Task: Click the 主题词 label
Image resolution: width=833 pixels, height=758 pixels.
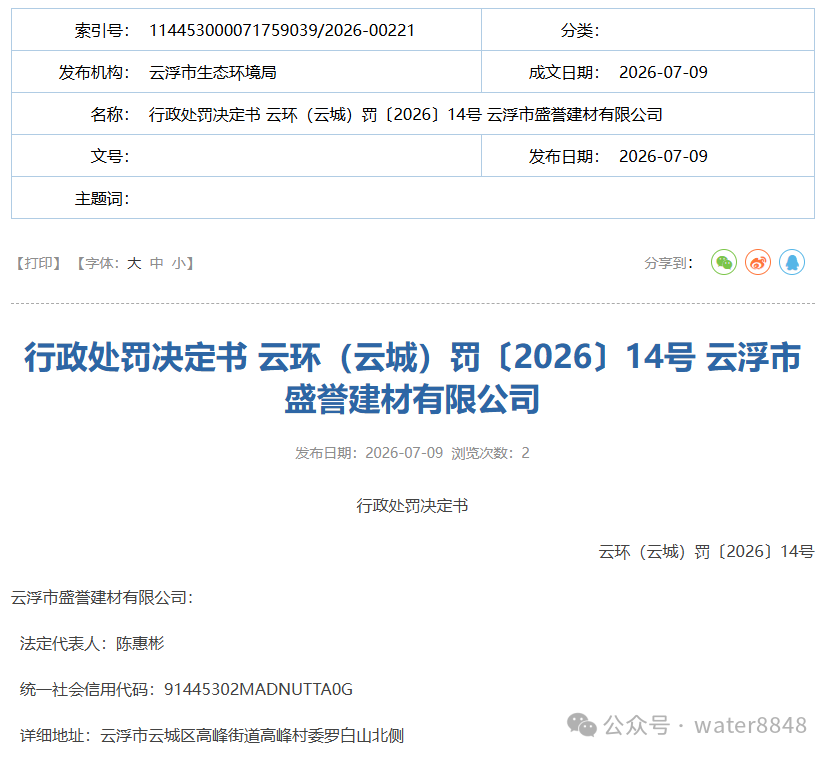Action: (x=102, y=198)
